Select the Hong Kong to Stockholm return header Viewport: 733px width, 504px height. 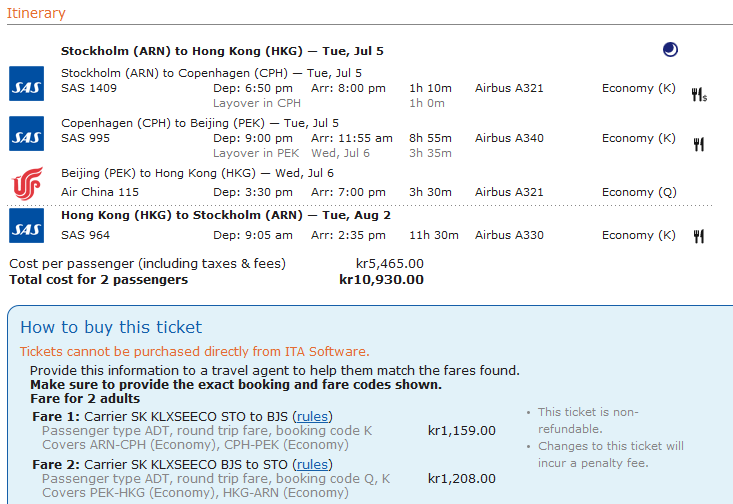226,215
